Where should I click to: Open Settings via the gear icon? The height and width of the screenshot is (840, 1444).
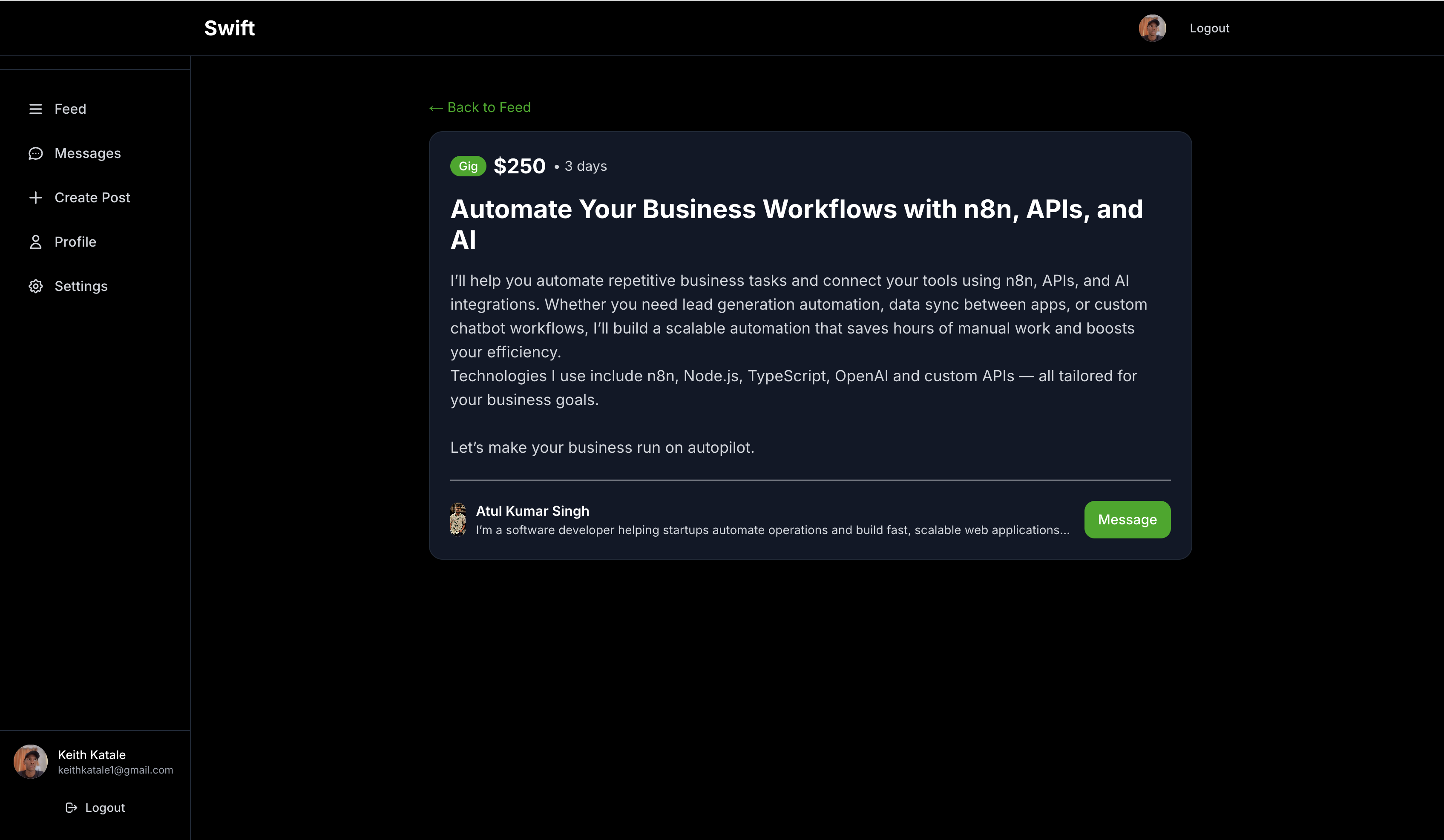[35, 286]
